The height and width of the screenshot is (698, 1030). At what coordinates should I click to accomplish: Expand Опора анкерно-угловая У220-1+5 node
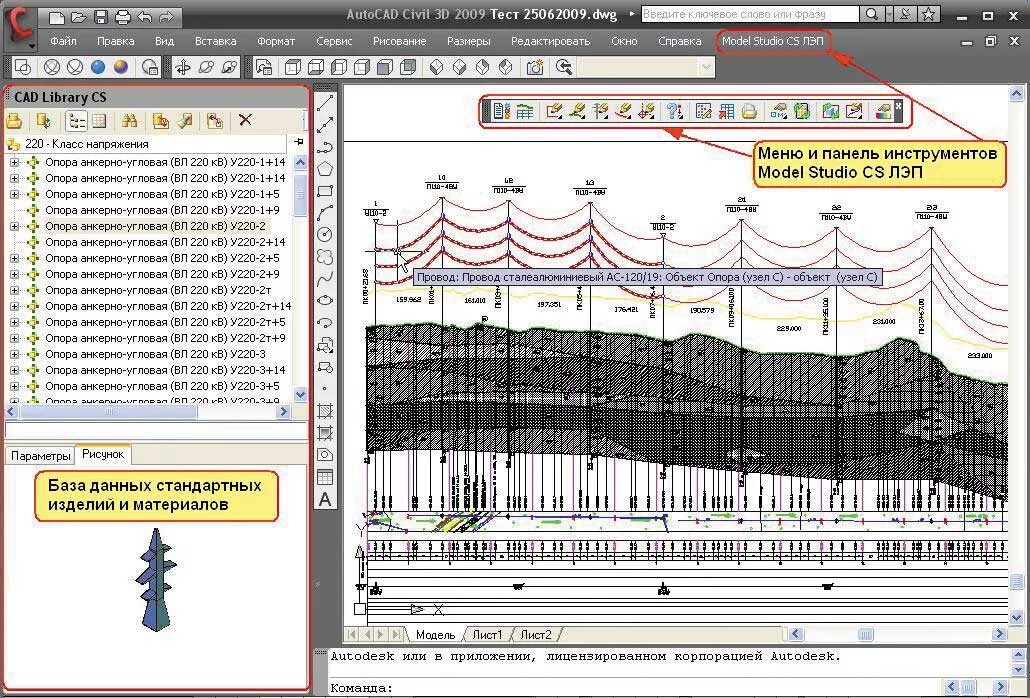coord(14,194)
